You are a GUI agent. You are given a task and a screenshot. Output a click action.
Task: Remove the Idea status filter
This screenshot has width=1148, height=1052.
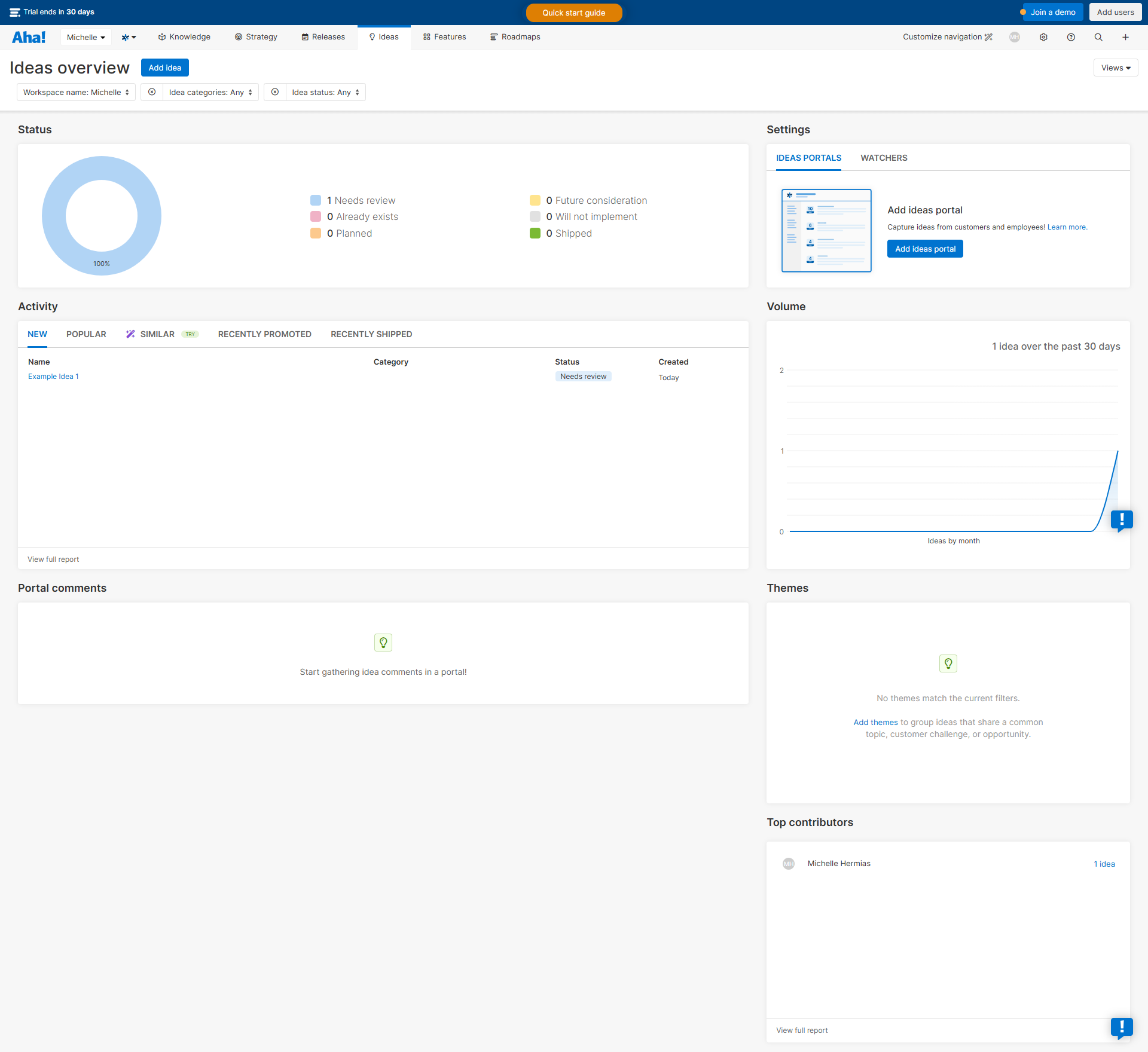[x=275, y=92]
